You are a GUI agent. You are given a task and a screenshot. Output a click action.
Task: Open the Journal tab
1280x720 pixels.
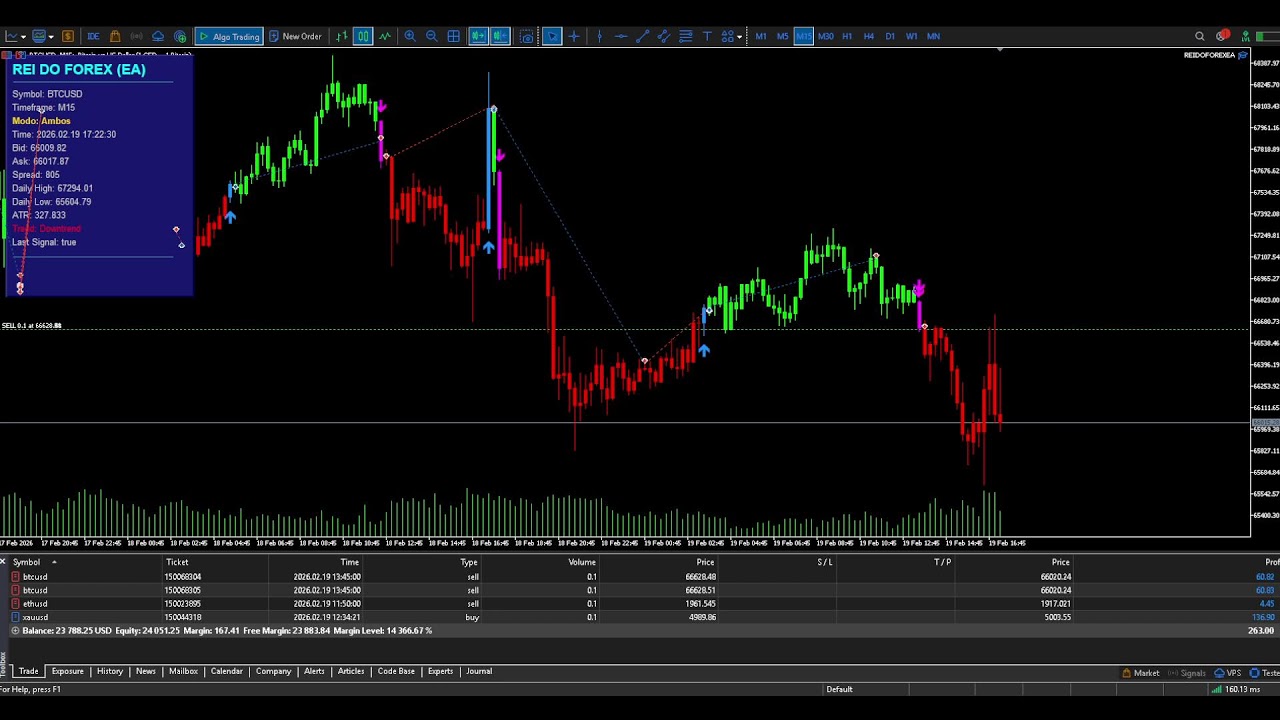(479, 671)
